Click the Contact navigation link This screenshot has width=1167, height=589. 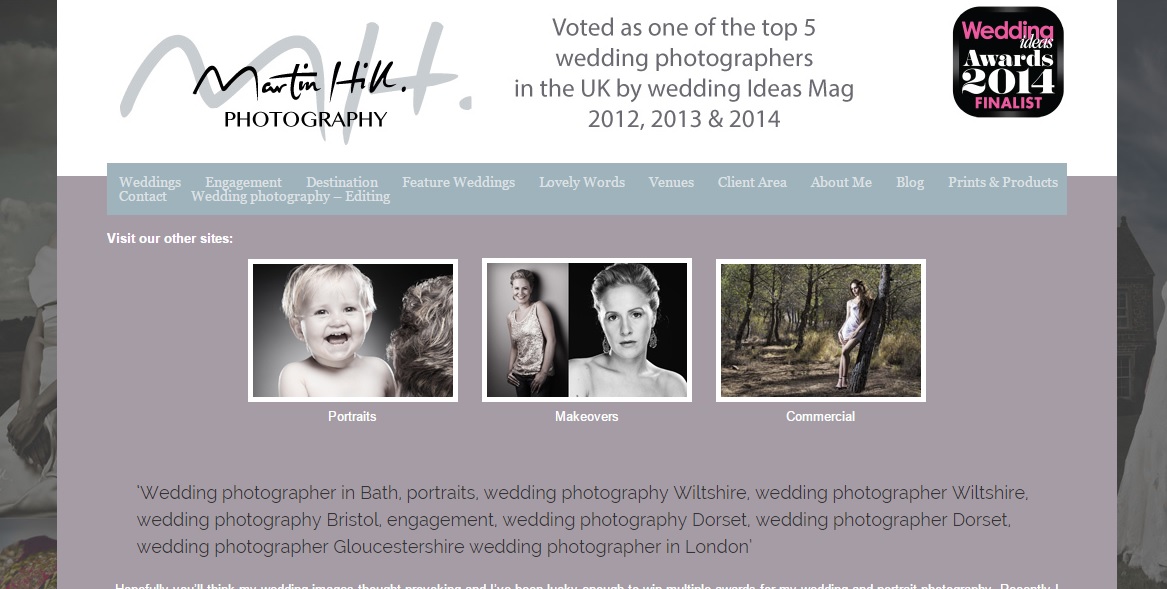click(x=143, y=197)
